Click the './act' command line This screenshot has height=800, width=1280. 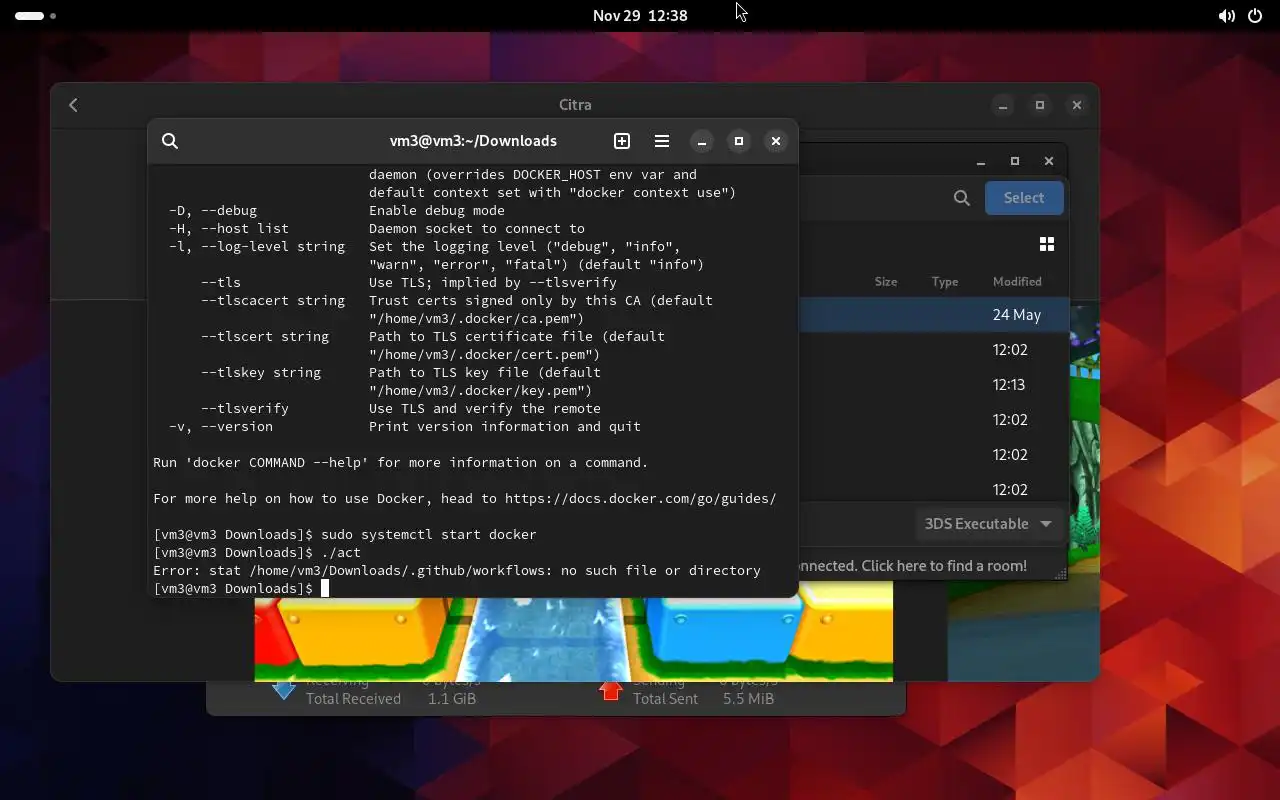pyautogui.click(x=341, y=552)
